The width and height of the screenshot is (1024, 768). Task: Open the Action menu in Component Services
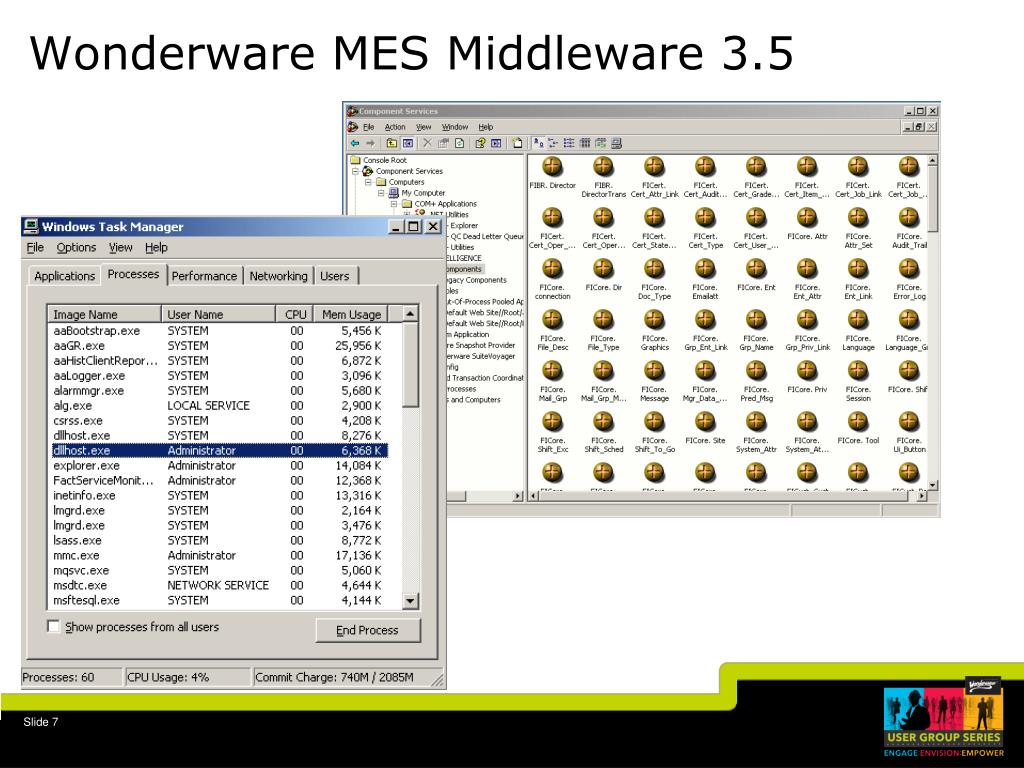pyautogui.click(x=394, y=127)
